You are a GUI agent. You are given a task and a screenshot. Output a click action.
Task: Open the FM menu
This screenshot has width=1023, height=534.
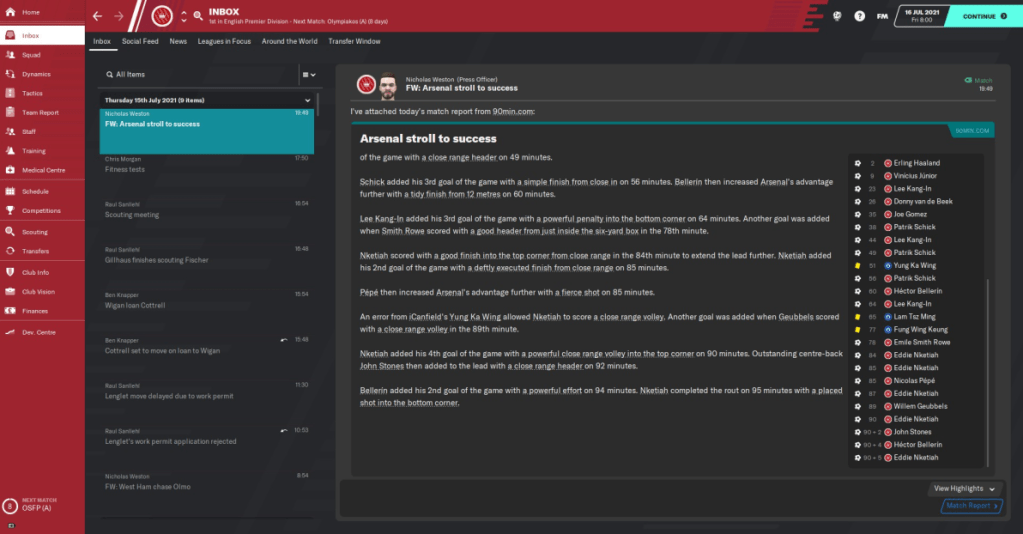[x=881, y=16]
